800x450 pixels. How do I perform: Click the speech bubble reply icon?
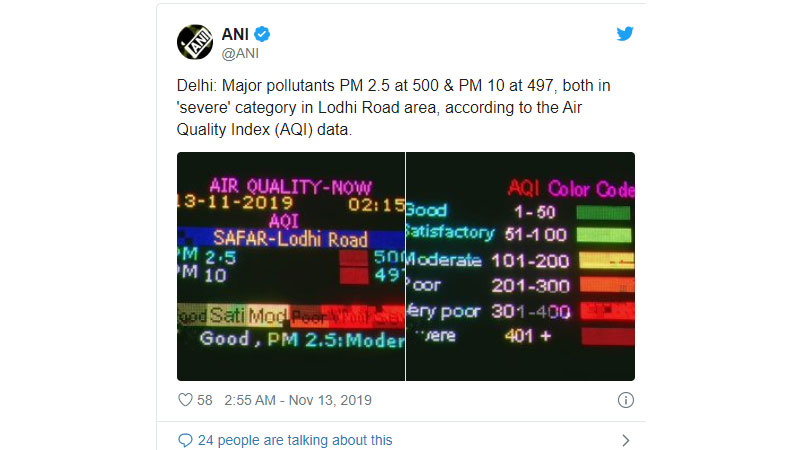pyautogui.click(x=185, y=440)
